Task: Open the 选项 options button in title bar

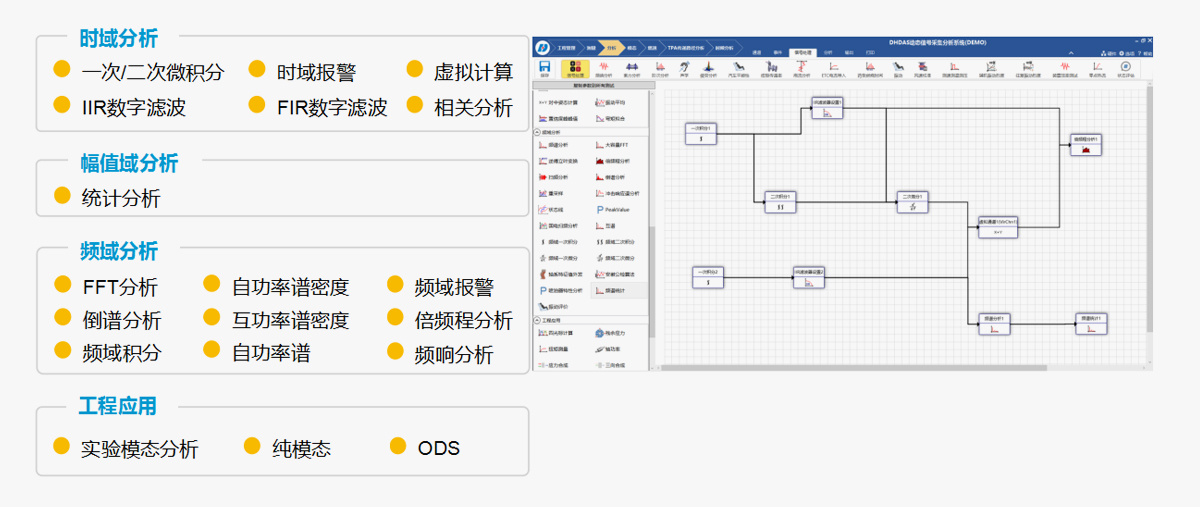Action: click(1127, 53)
